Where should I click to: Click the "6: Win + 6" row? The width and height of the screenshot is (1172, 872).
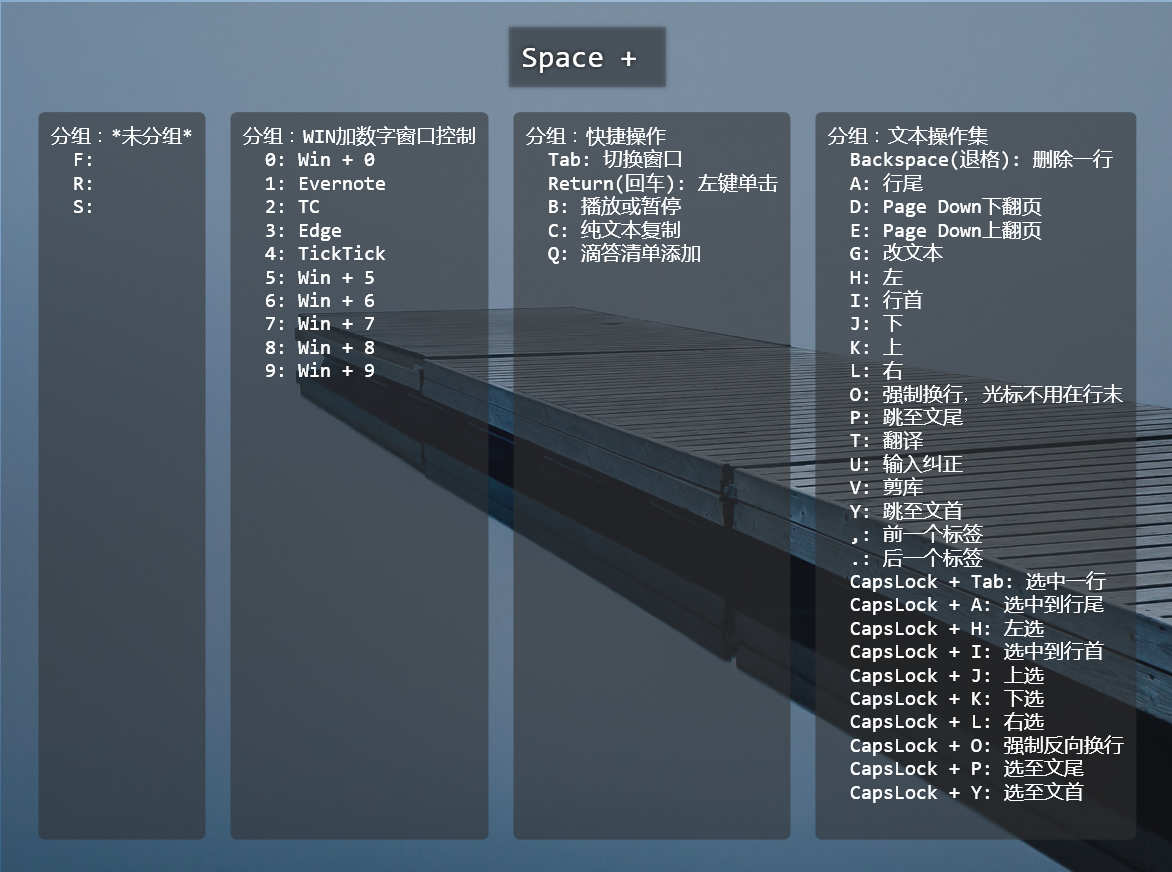point(320,301)
